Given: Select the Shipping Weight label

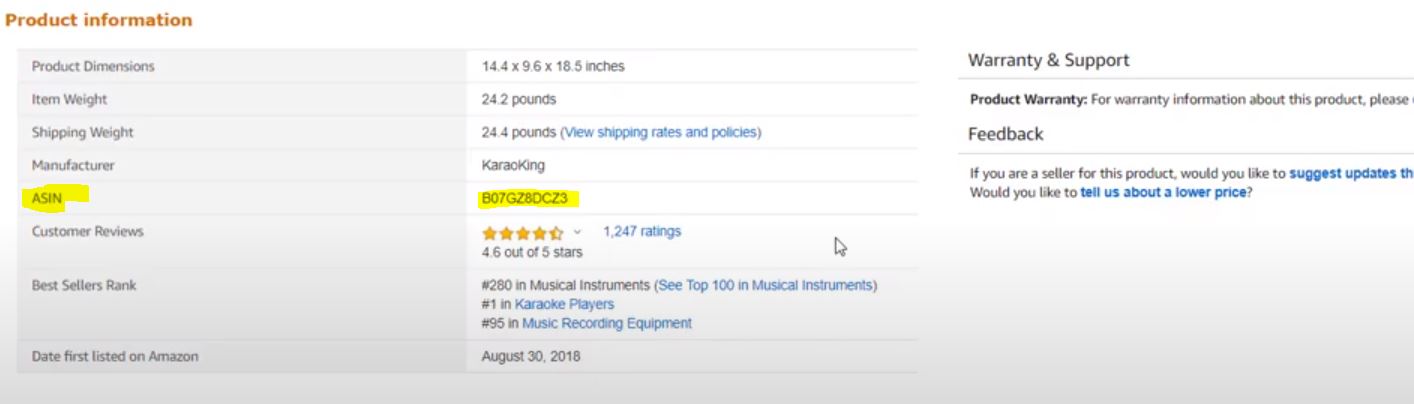Looking at the screenshot, I should [82, 132].
